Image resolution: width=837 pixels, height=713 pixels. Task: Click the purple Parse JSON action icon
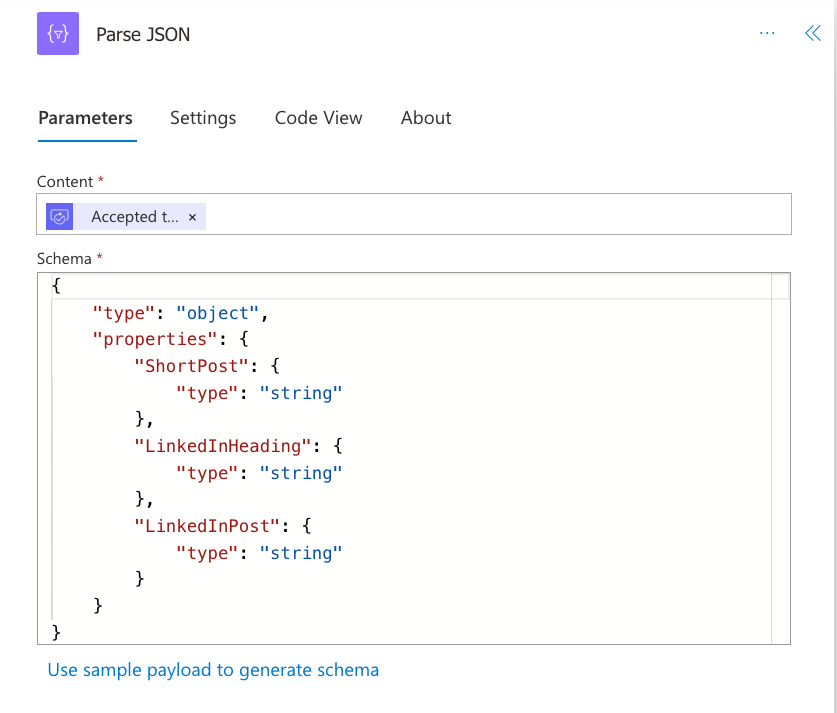tap(58, 34)
